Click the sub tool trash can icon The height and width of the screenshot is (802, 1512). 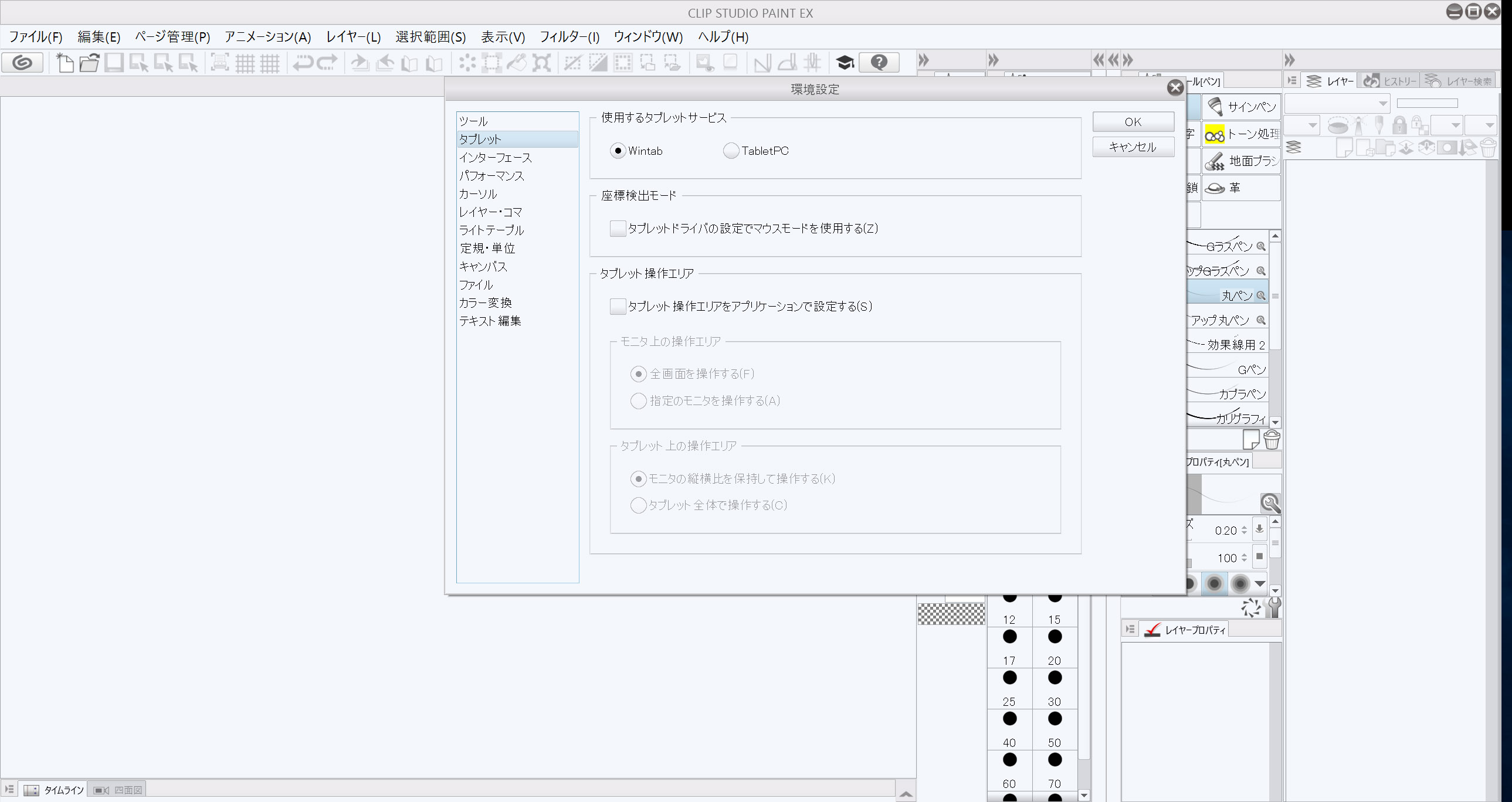click(x=1272, y=440)
